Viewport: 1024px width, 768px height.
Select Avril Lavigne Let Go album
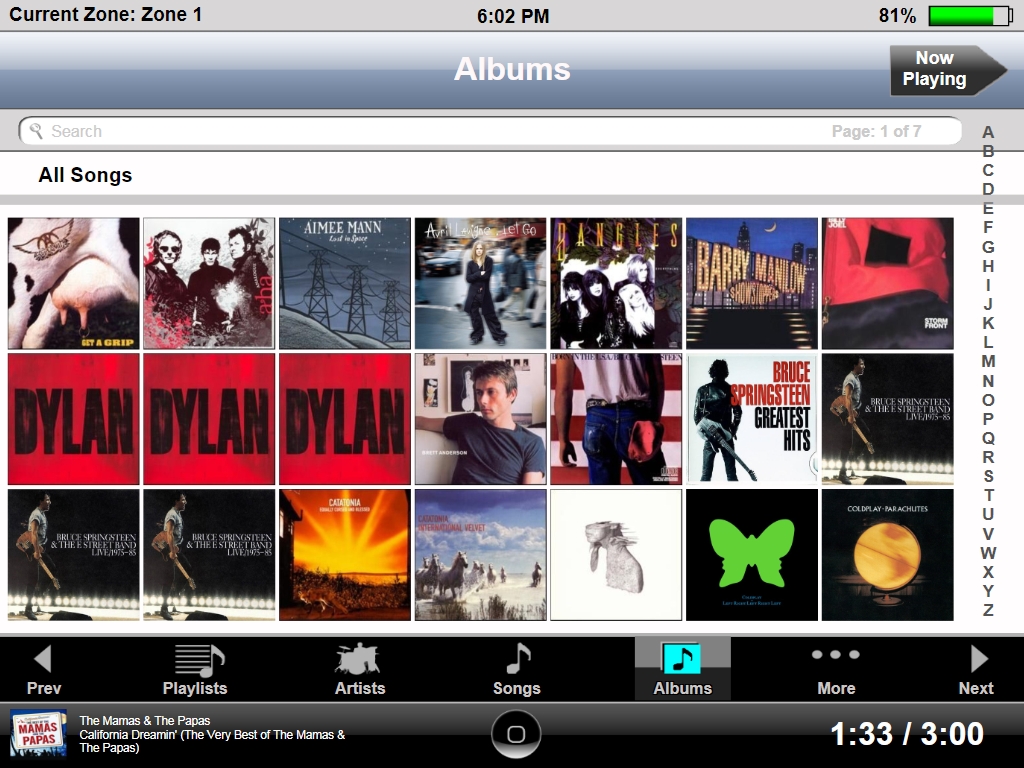[481, 283]
